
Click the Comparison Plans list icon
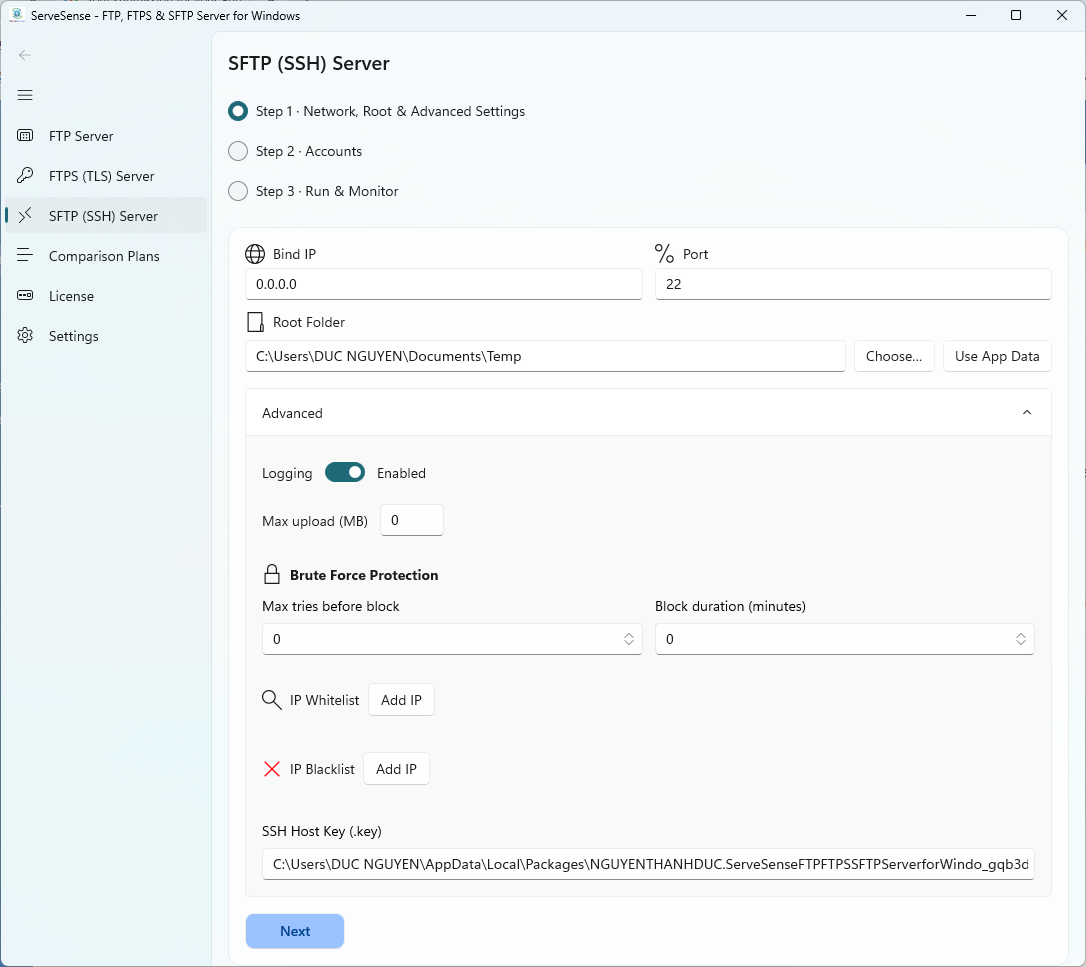tap(25, 256)
